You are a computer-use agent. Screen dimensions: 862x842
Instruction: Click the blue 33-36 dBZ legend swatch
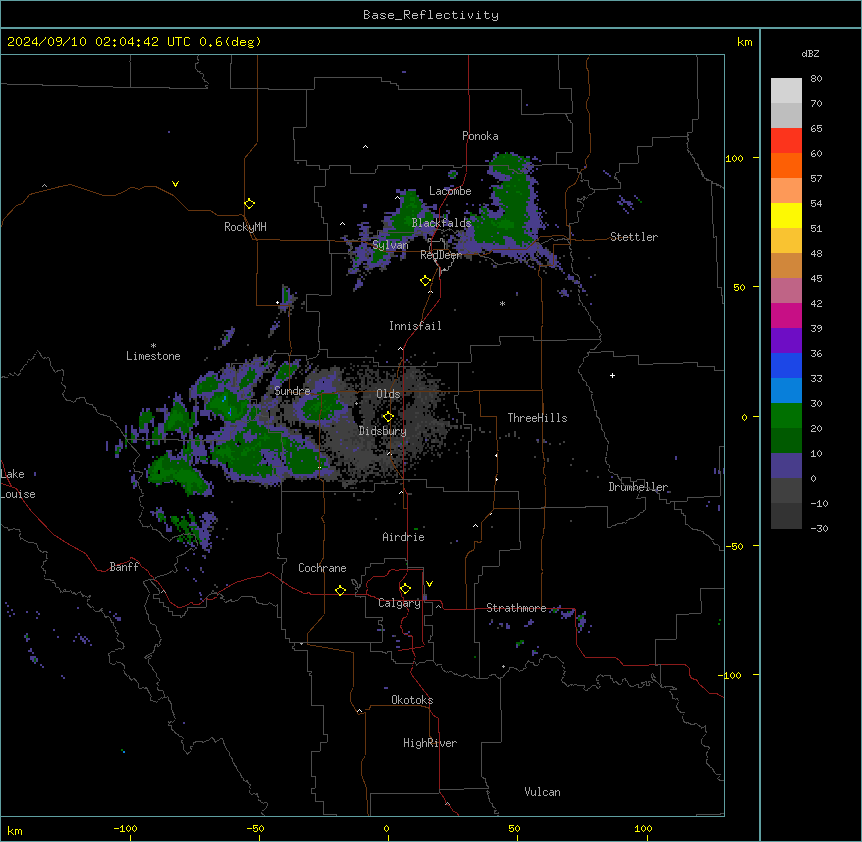click(x=786, y=365)
